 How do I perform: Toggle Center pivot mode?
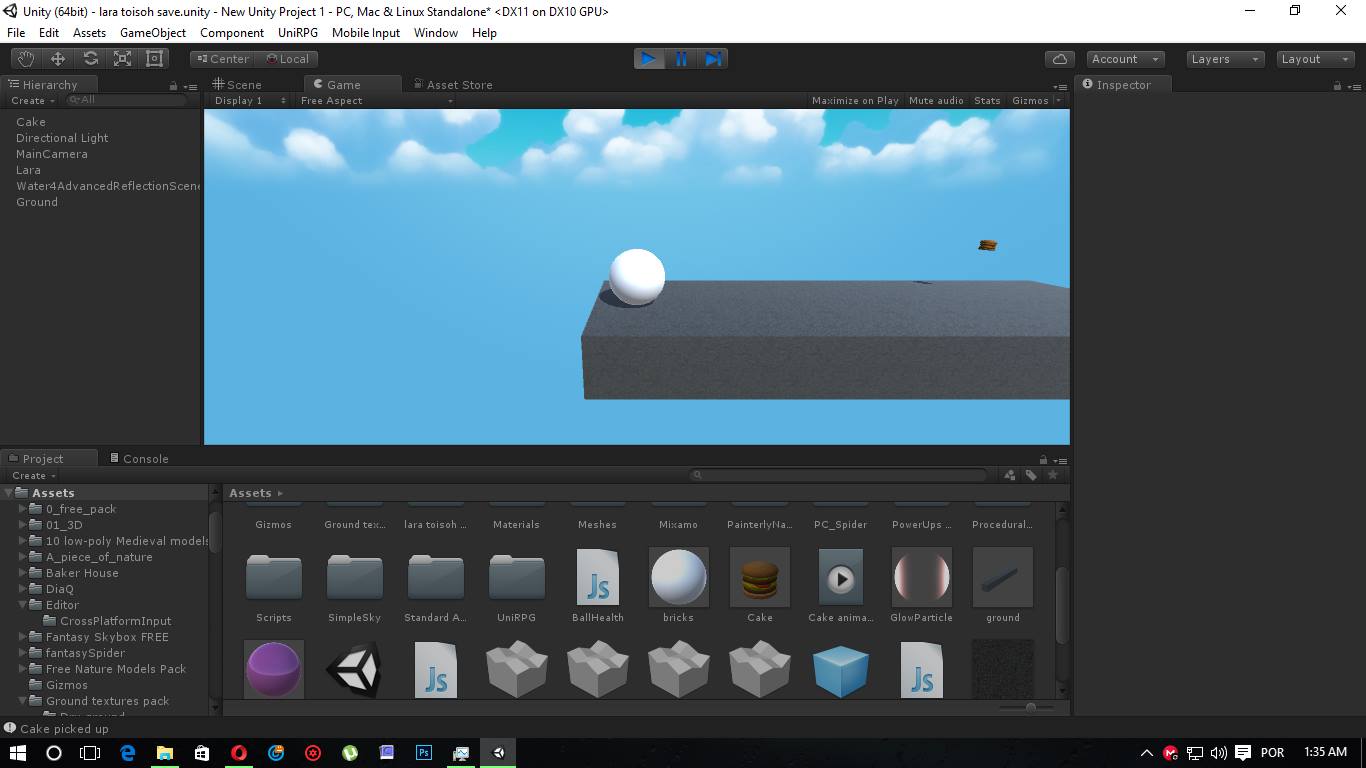(x=222, y=59)
